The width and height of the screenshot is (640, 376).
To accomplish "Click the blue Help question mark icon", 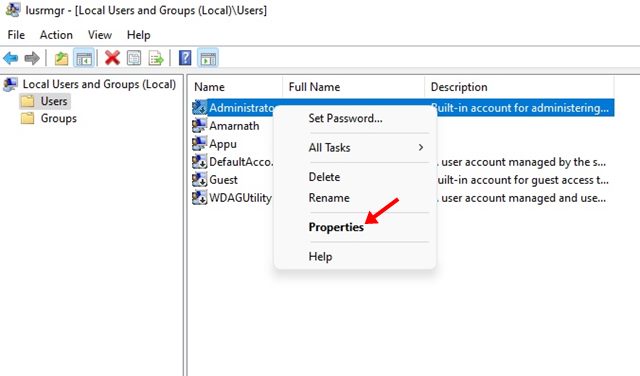I will coord(185,58).
